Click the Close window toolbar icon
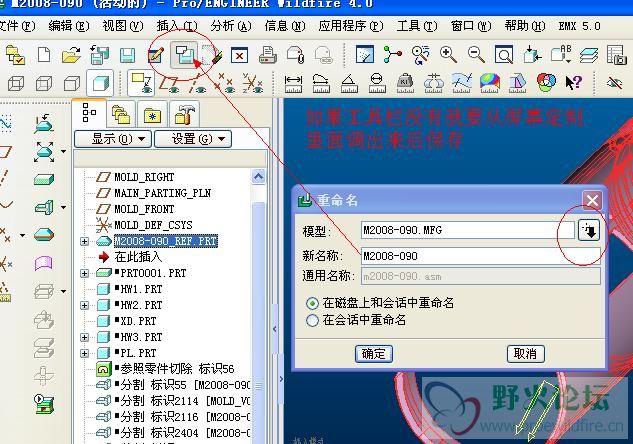The image size is (633, 444). [x=239, y=55]
